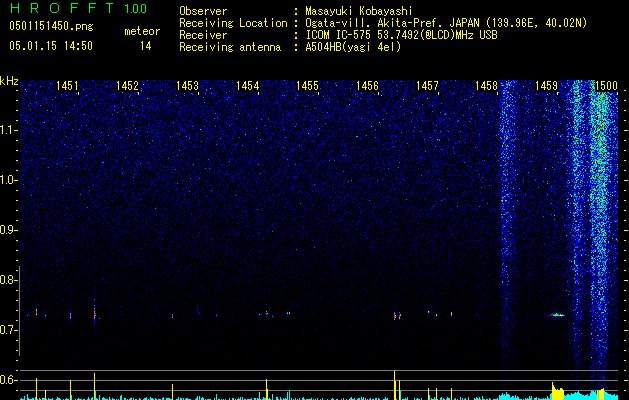Click the tallest yellow power spike near 1456
Image resolution: width=629 pixels, height=400 pixels.
pyautogui.click(x=395, y=385)
